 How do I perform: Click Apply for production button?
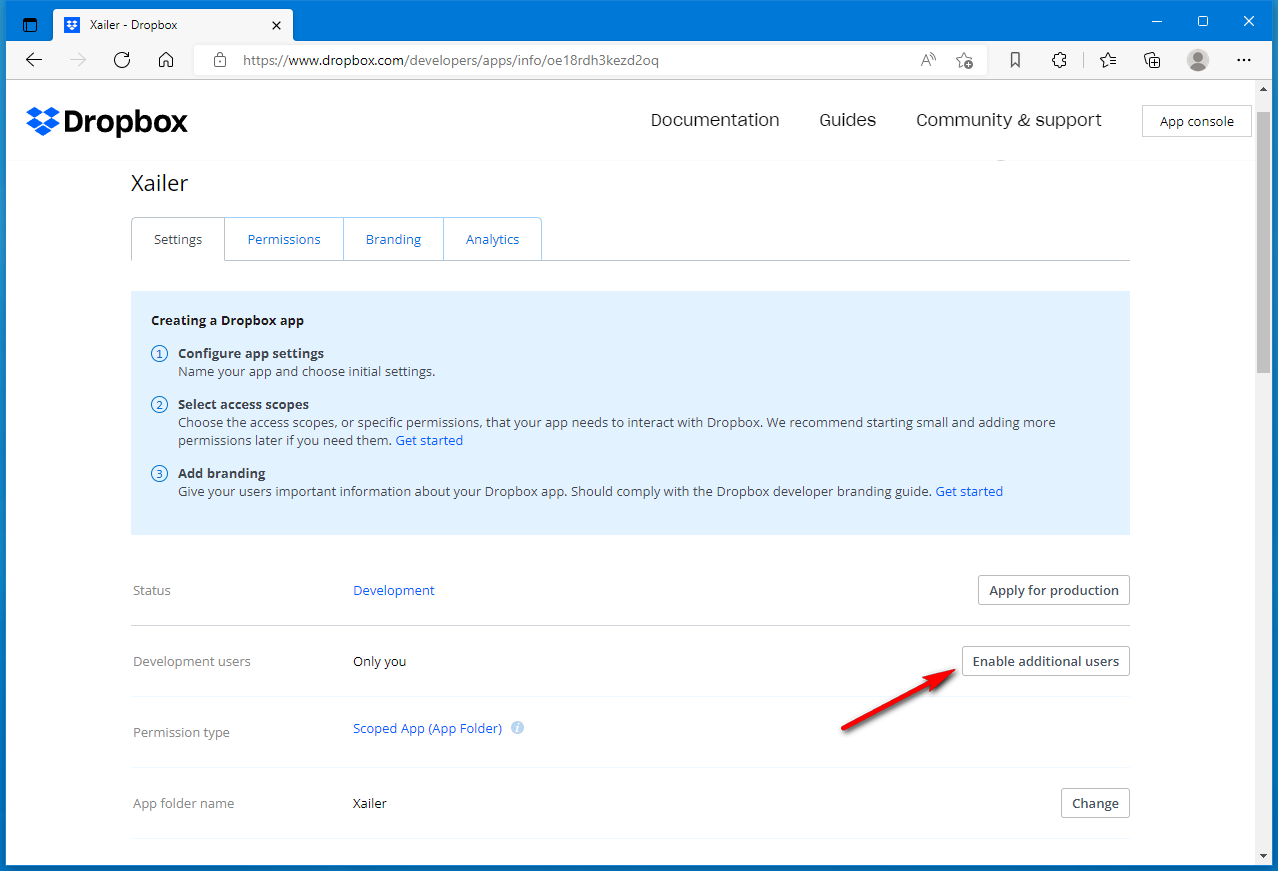(1054, 590)
